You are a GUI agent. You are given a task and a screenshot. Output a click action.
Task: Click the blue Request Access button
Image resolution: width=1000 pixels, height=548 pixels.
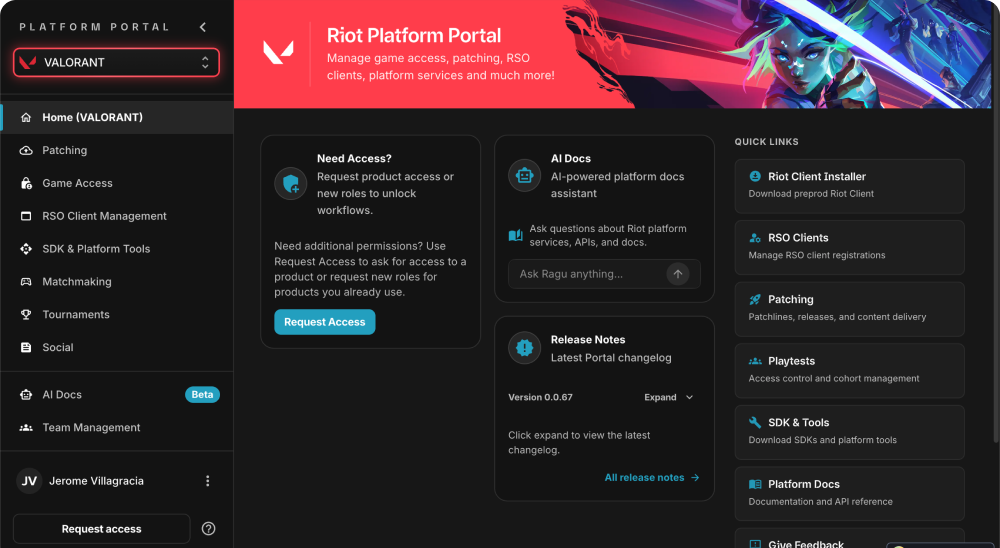coord(325,322)
